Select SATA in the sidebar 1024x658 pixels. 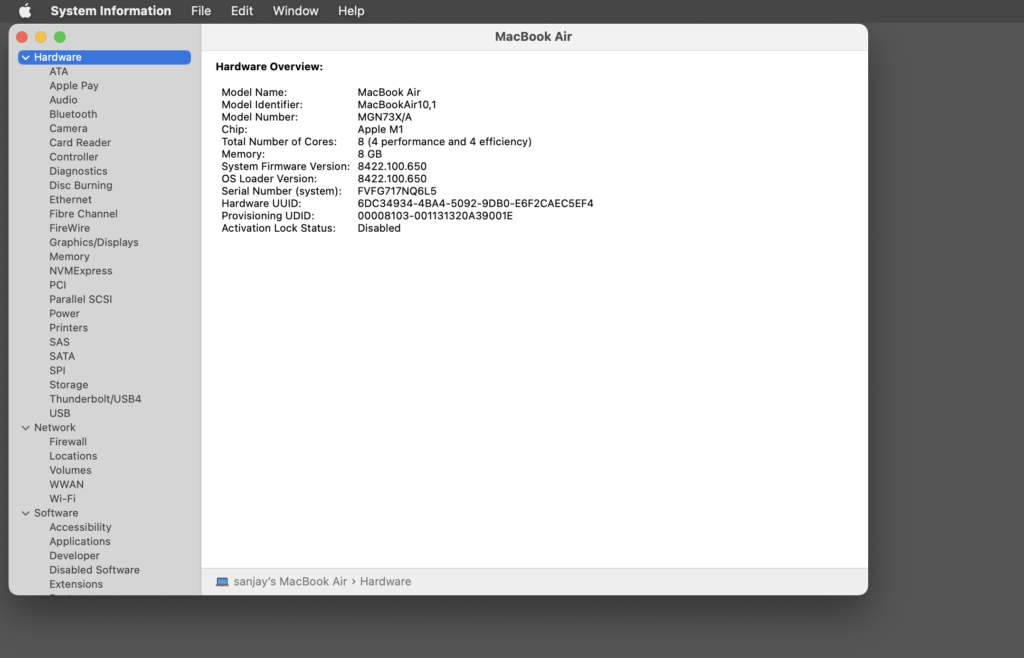pyautogui.click(x=62, y=356)
